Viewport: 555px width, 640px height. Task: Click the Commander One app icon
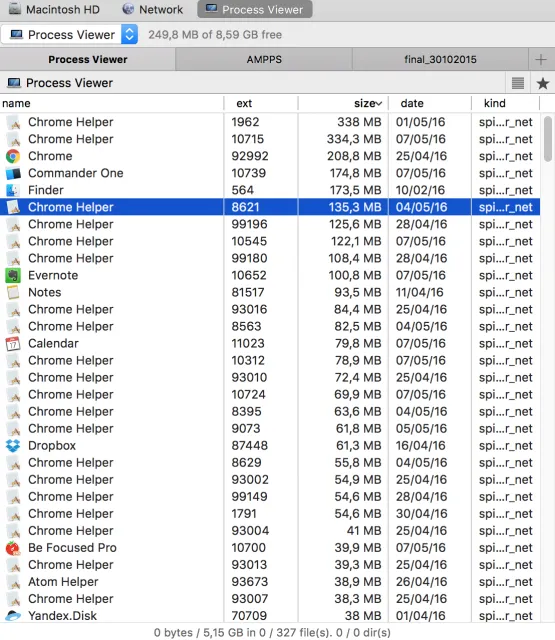click(13, 173)
